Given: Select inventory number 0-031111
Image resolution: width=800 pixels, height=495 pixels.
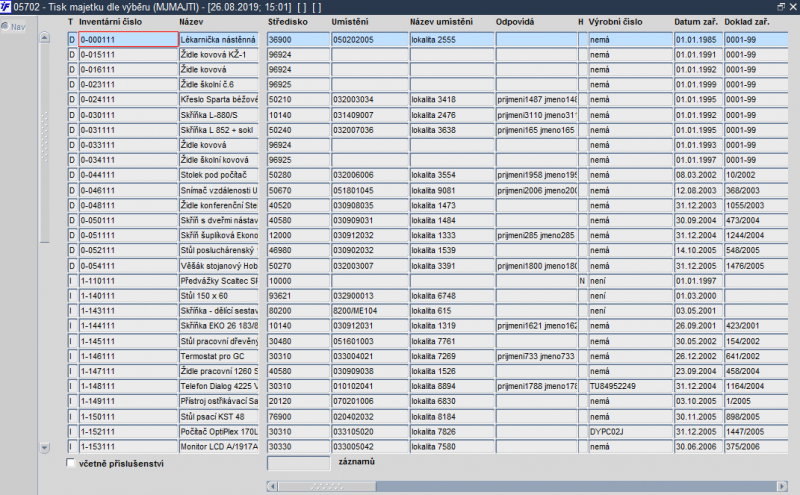Looking at the screenshot, I should click(x=129, y=130).
